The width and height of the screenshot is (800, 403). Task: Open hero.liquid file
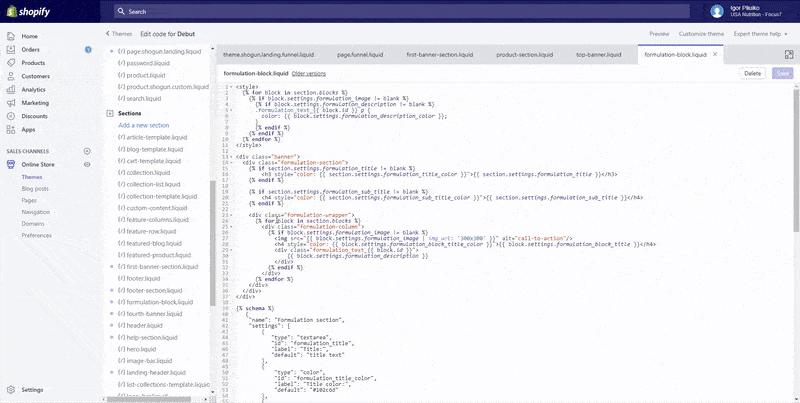tap(137, 349)
